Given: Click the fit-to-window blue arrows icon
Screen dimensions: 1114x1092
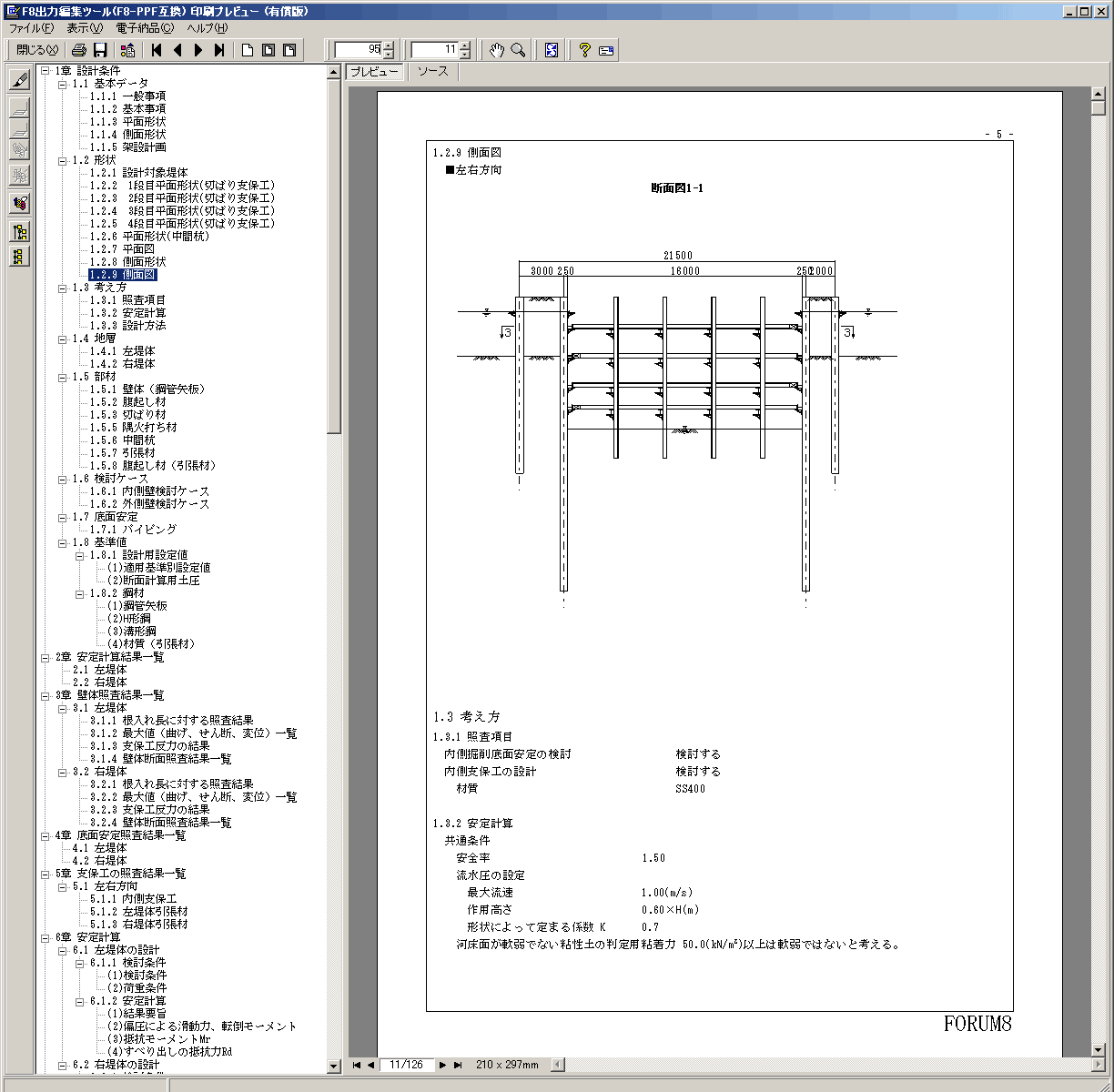Looking at the screenshot, I should coord(552,50).
